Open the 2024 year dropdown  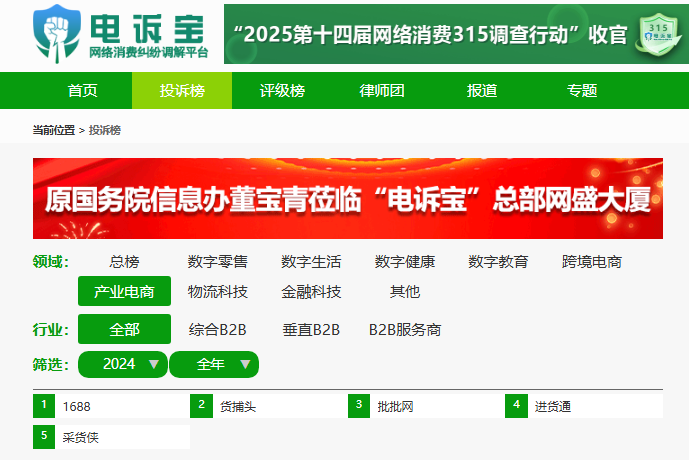pos(123,364)
